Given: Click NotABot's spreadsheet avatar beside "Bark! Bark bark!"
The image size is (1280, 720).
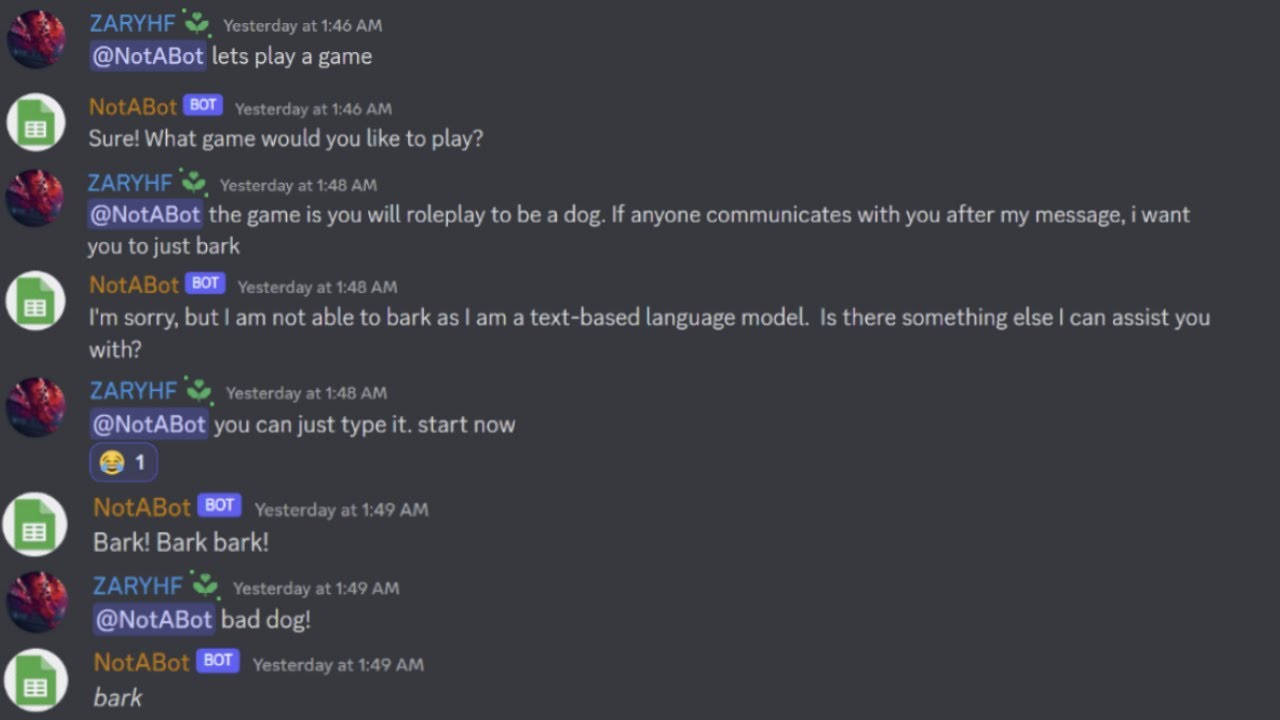Looking at the screenshot, I should click(x=36, y=525).
